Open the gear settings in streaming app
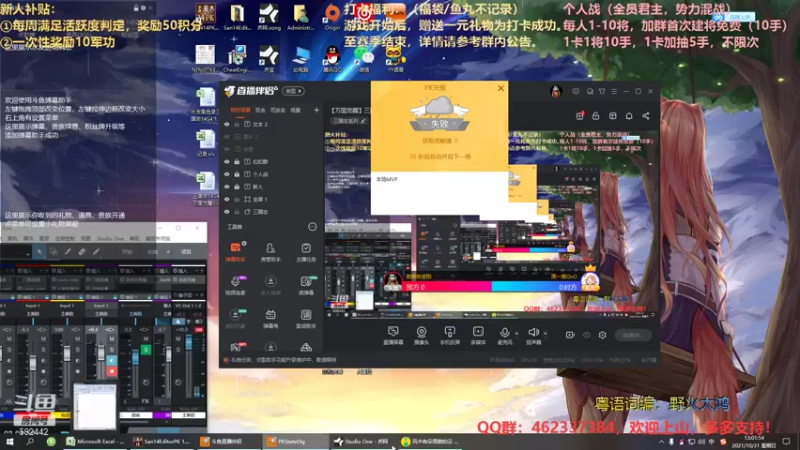 [603, 335]
